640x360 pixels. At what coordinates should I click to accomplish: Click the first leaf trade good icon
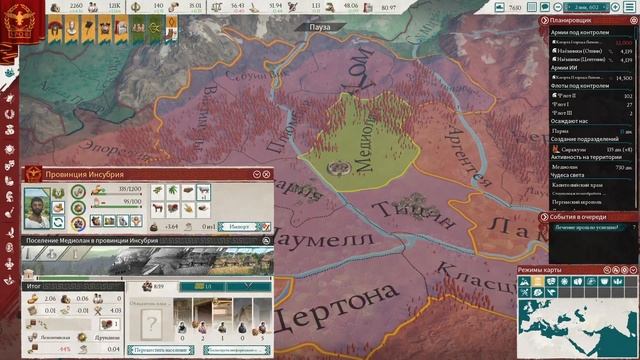pos(157,191)
